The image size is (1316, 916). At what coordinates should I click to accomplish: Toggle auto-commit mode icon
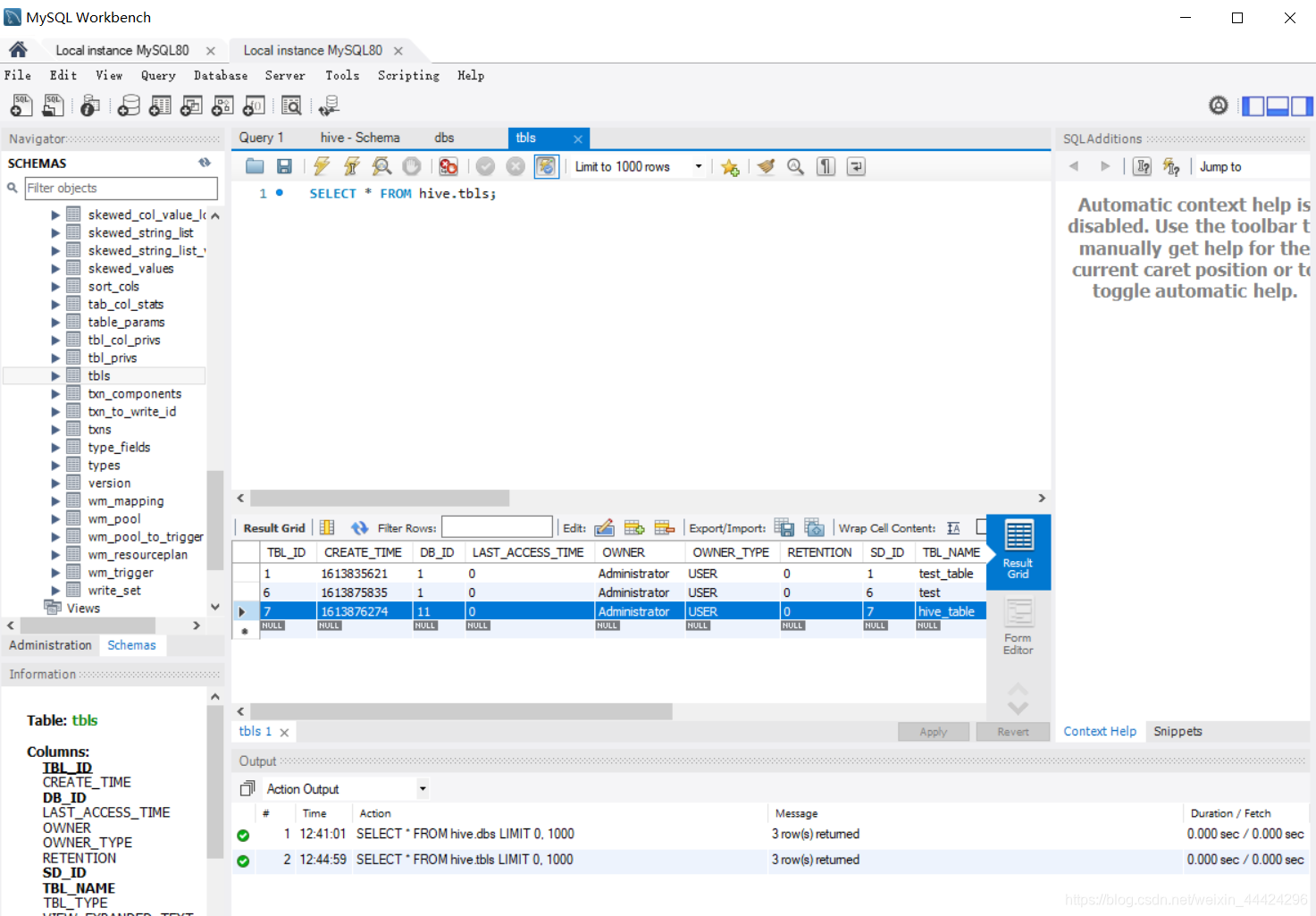(x=546, y=166)
